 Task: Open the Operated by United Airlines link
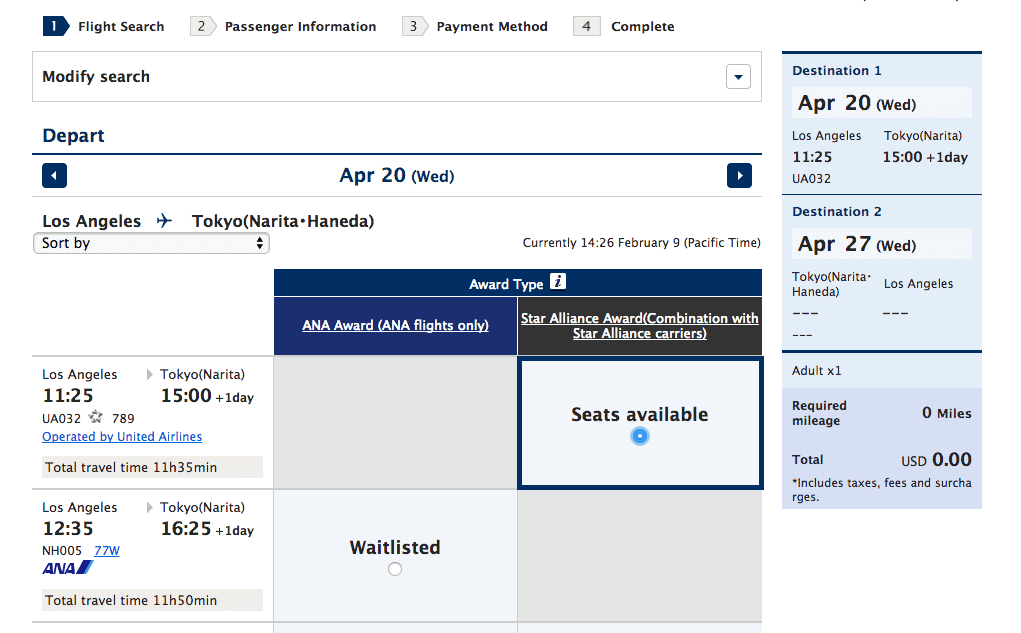(x=122, y=436)
